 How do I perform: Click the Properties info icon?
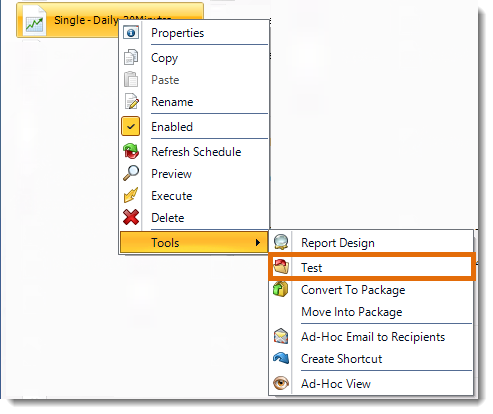click(x=131, y=33)
